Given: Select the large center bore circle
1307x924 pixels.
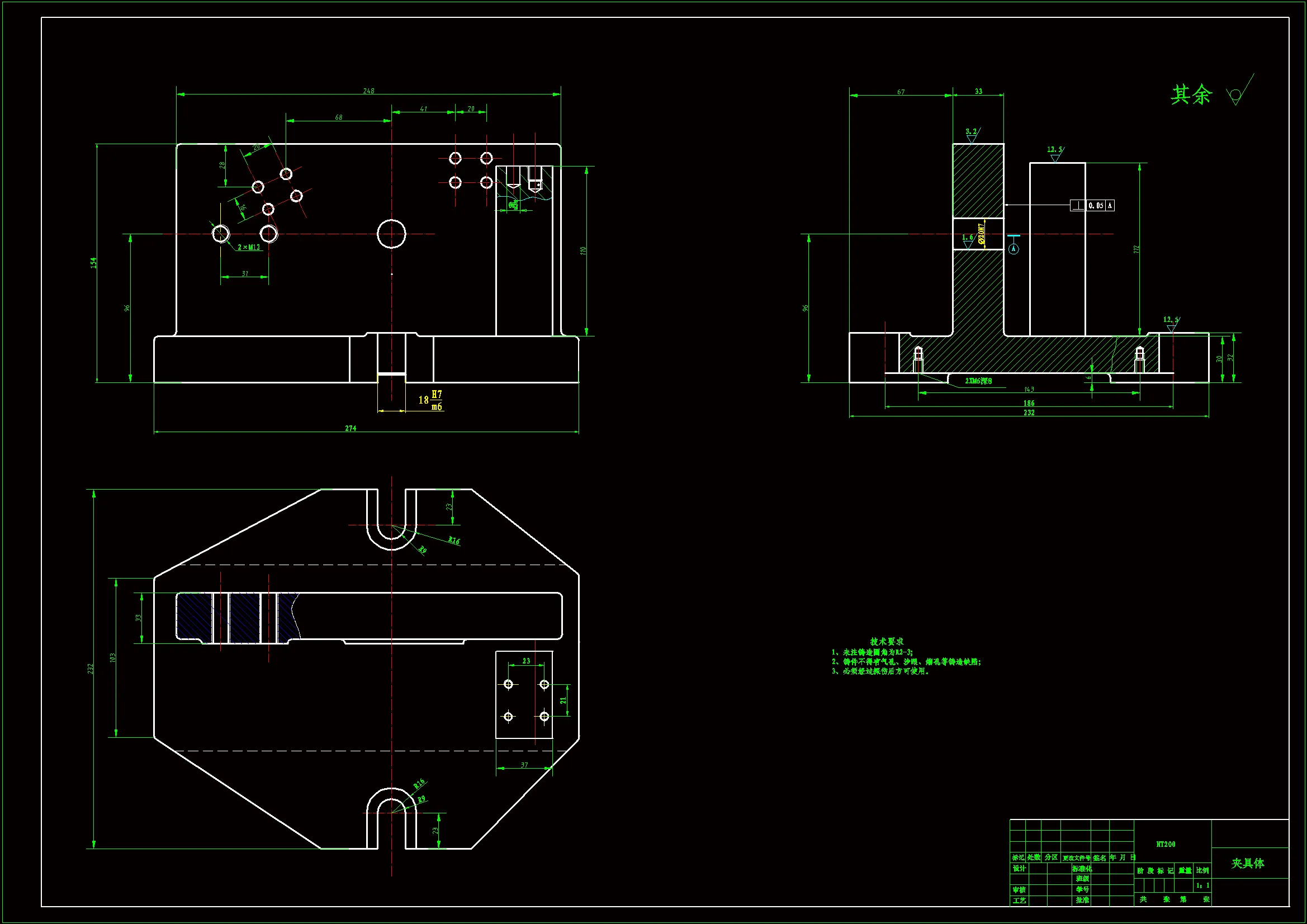Looking at the screenshot, I should click(392, 234).
